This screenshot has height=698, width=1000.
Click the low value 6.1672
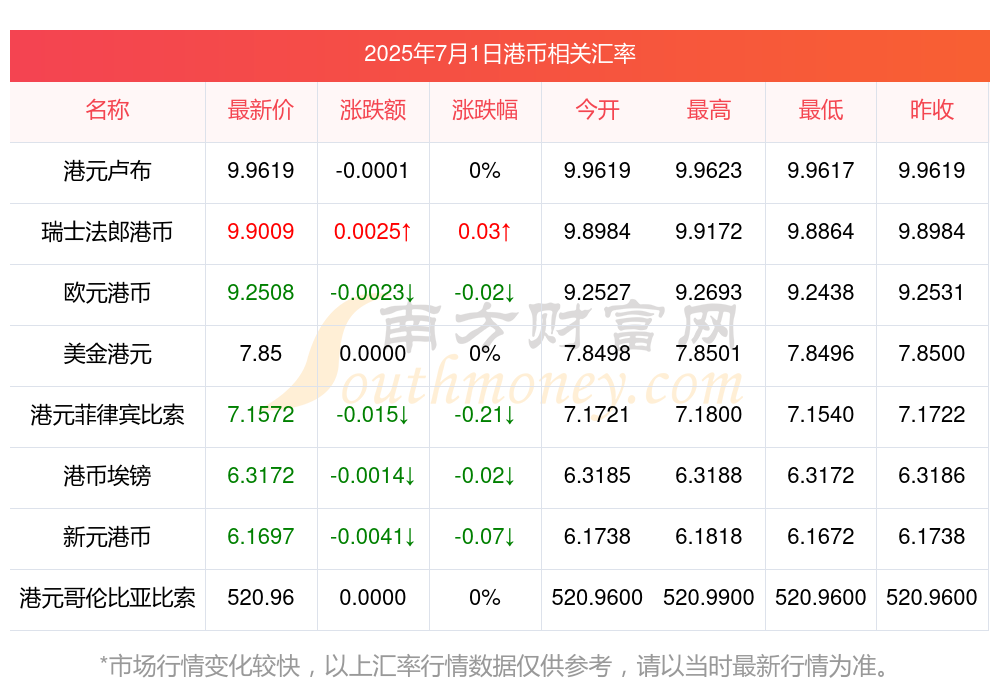[x=821, y=536]
